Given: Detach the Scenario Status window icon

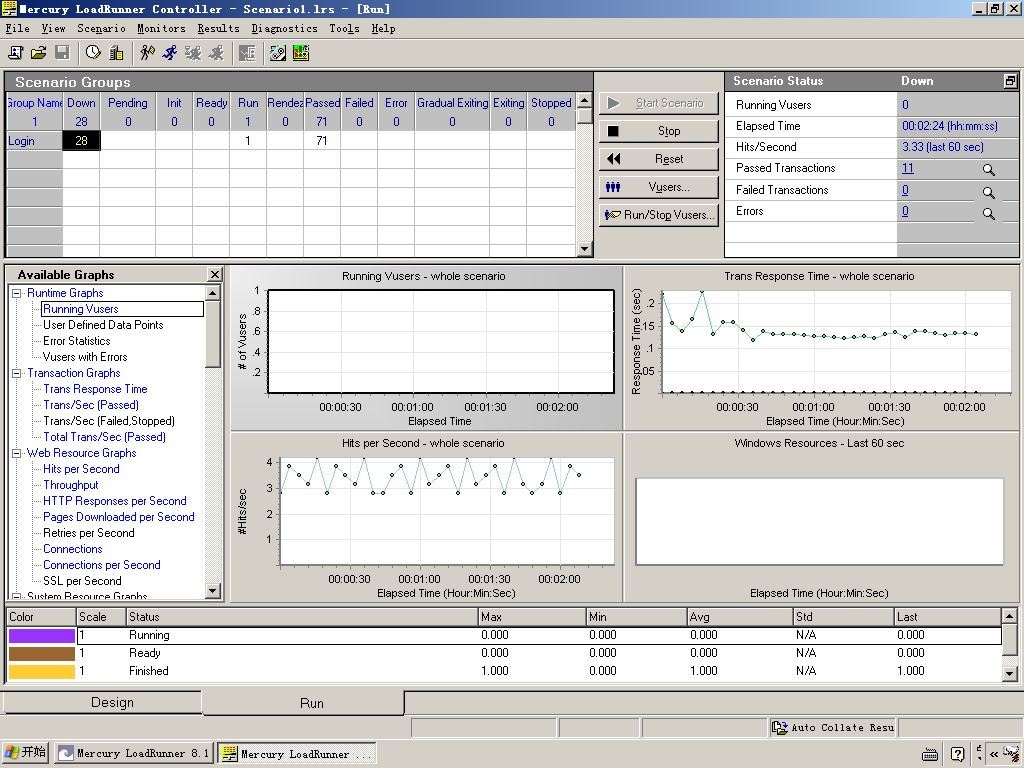Looking at the screenshot, I should (x=1010, y=81).
